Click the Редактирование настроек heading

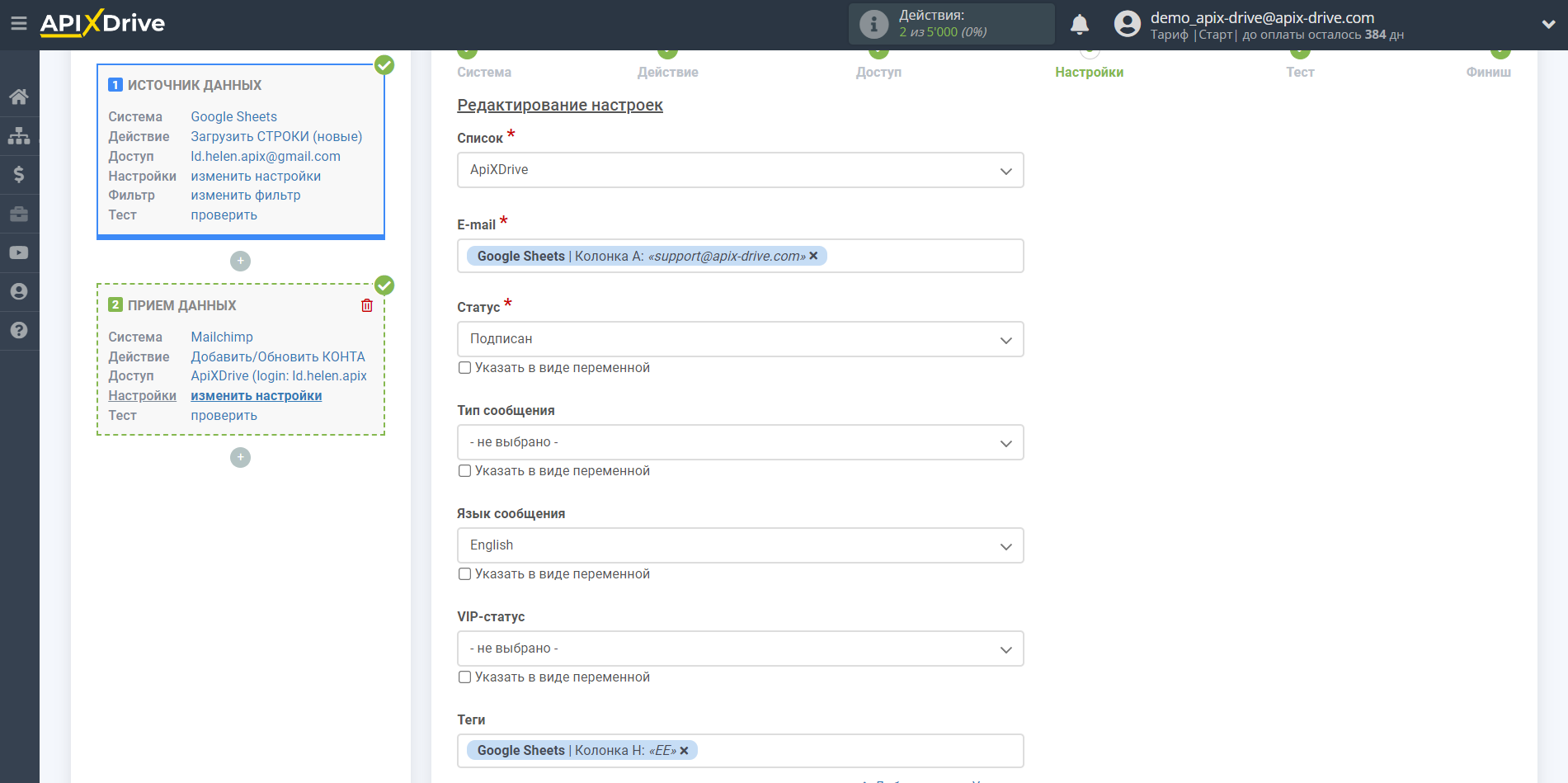click(560, 106)
